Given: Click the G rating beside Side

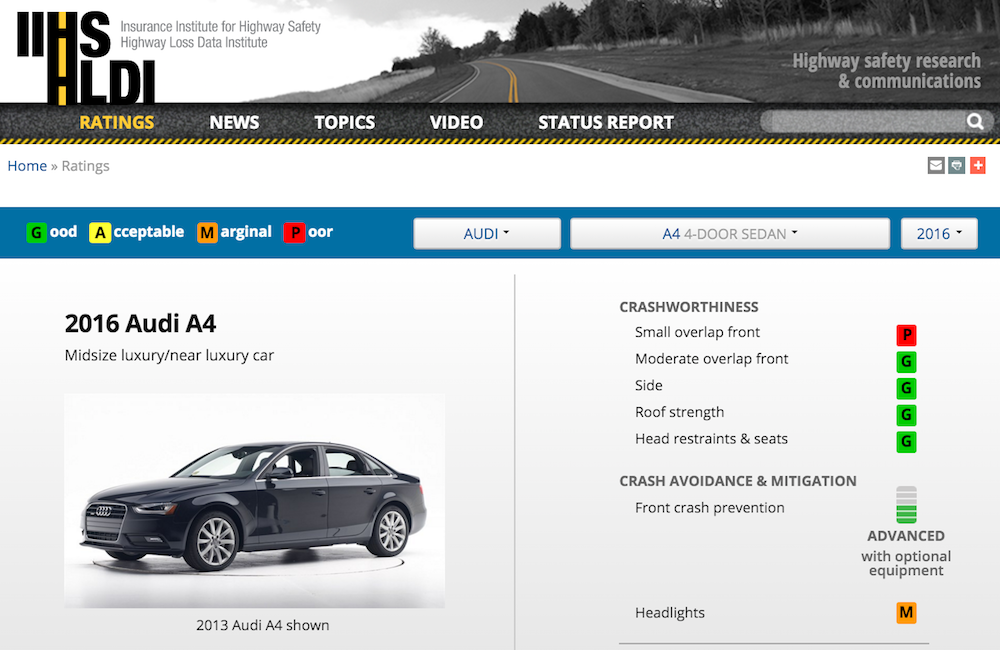Looking at the screenshot, I should point(906,388).
